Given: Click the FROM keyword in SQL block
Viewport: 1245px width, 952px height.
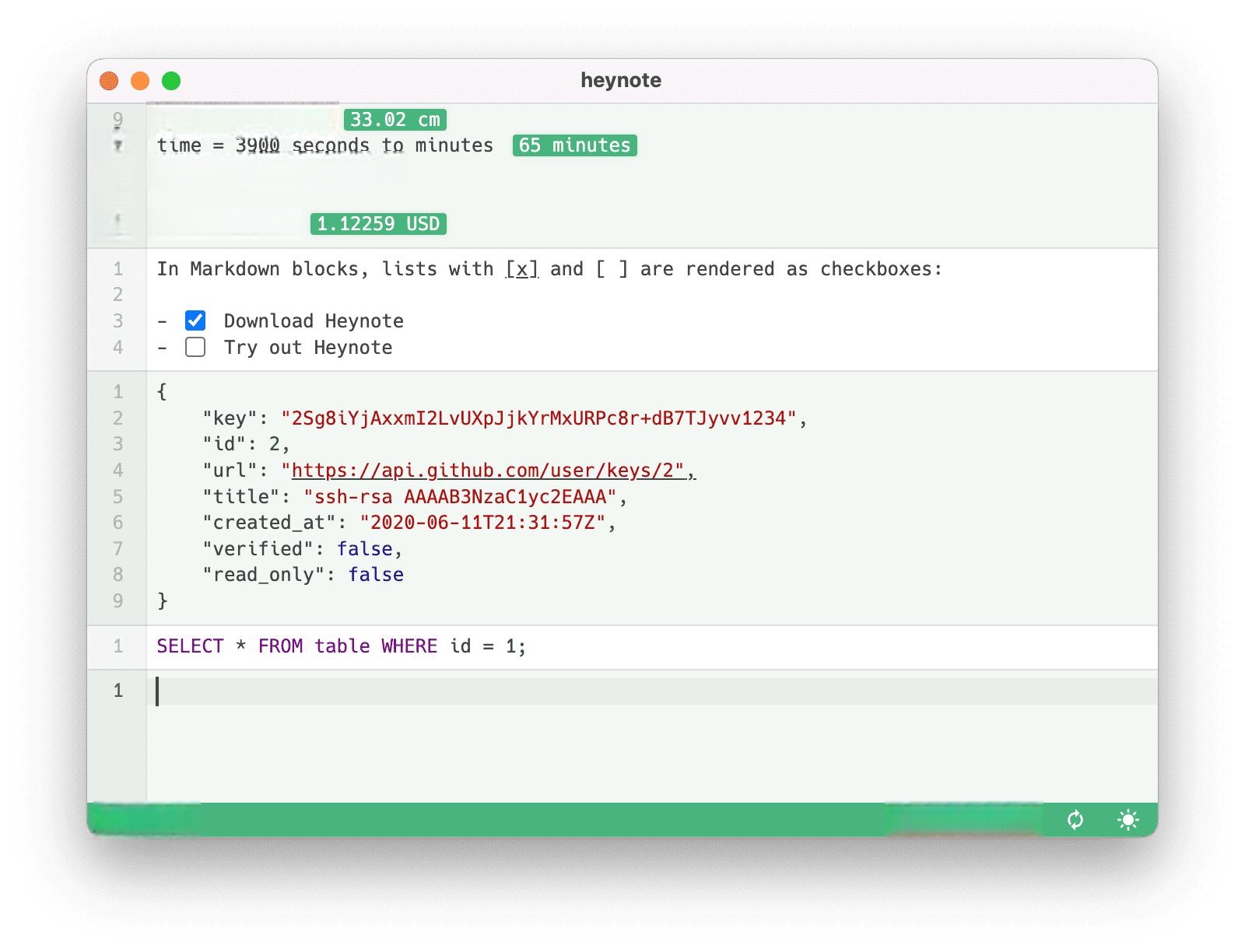Looking at the screenshot, I should [281, 646].
